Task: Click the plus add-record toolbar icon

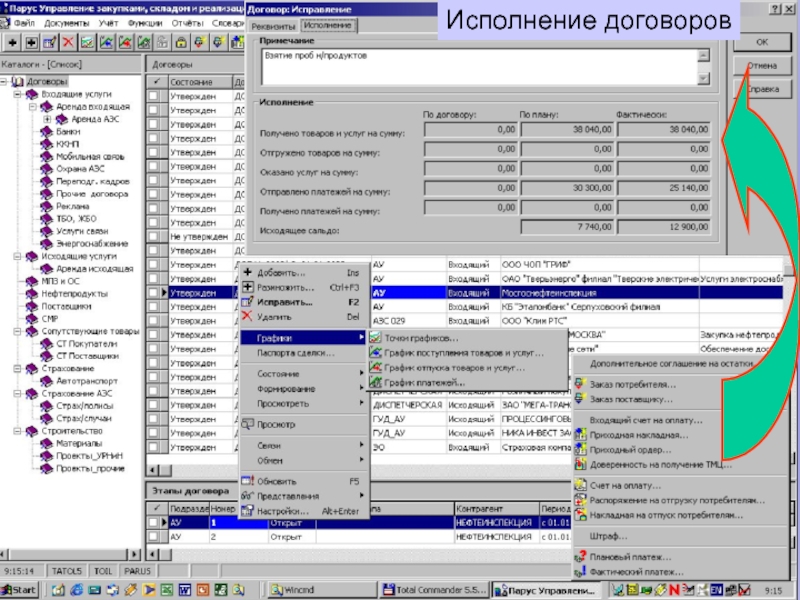Action: coord(13,43)
